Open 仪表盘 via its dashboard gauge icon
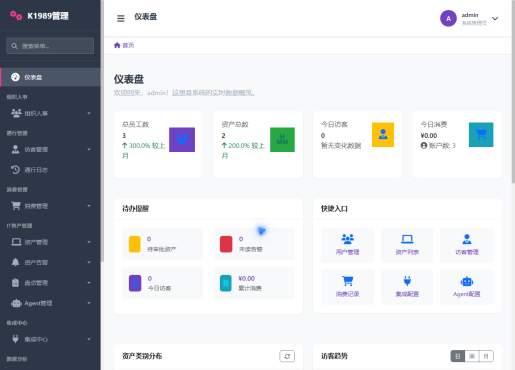The width and height of the screenshot is (515, 370). click(15, 77)
